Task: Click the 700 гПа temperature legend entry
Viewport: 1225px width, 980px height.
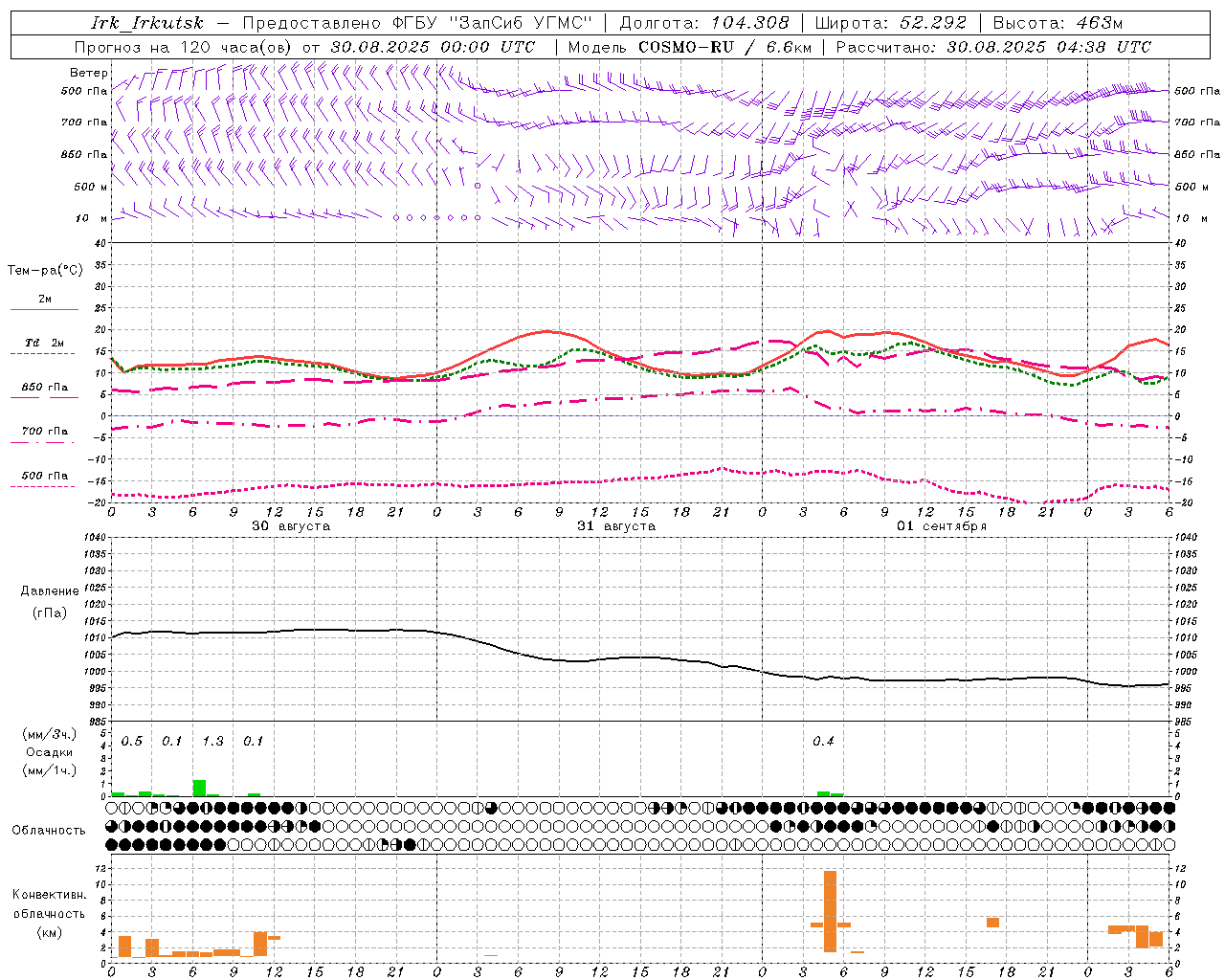Action: pos(44,432)
